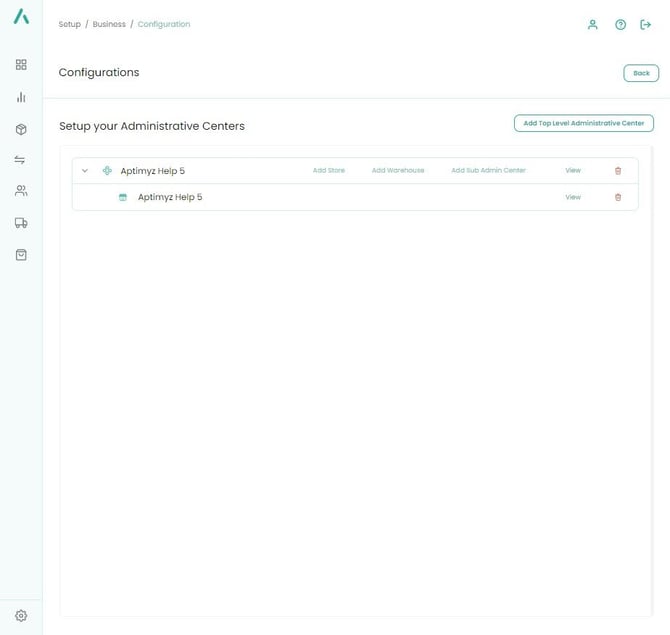670x635 pixels.
Task: Click the Add Warehouse link
Action: (x=398, y=171)
